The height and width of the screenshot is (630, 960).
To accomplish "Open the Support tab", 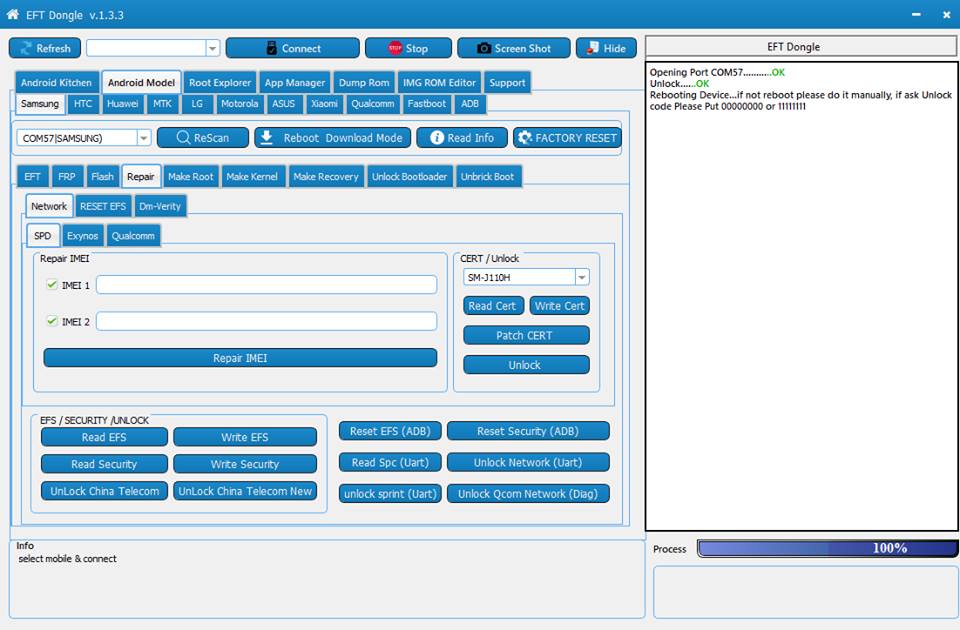I will 507,83.
